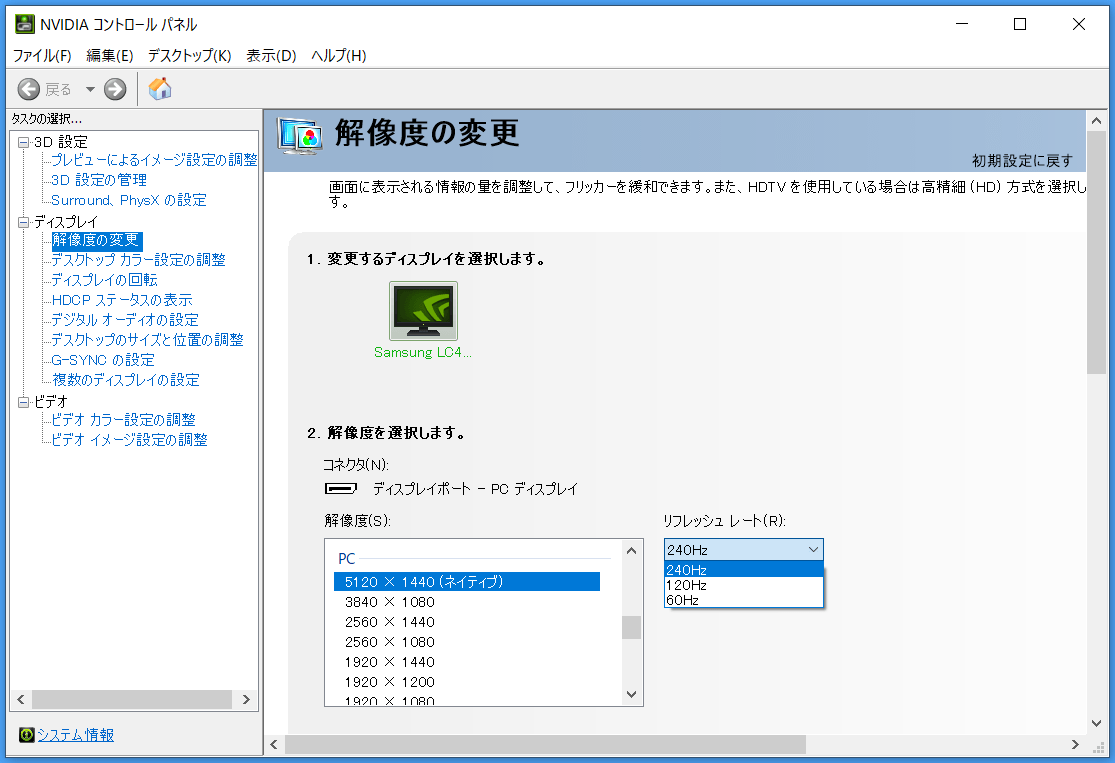Open ビデオ カラー設定の調整
The image size is (1115, 763).
[x=123, y=420]
